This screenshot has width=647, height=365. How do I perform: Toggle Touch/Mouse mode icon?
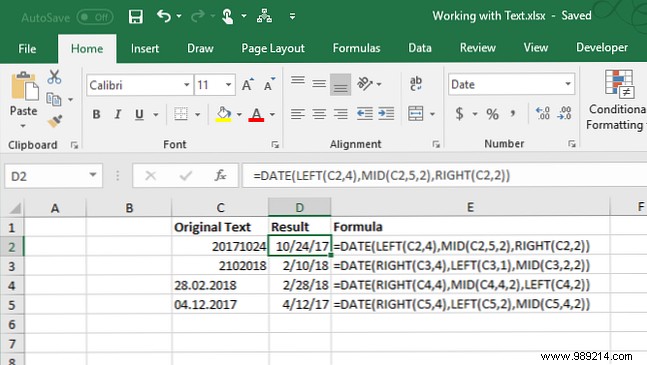(227, 16)
